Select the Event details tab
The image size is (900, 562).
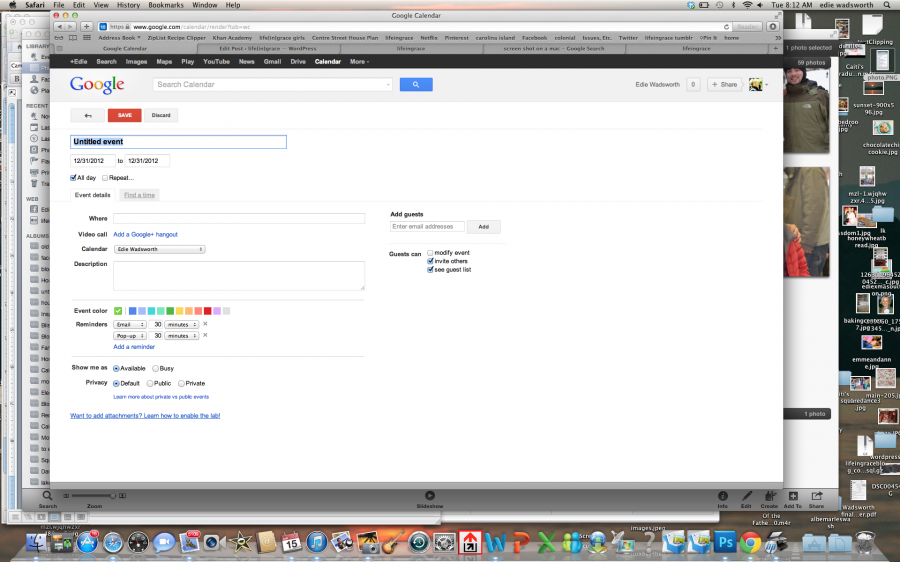click(92, 195)
